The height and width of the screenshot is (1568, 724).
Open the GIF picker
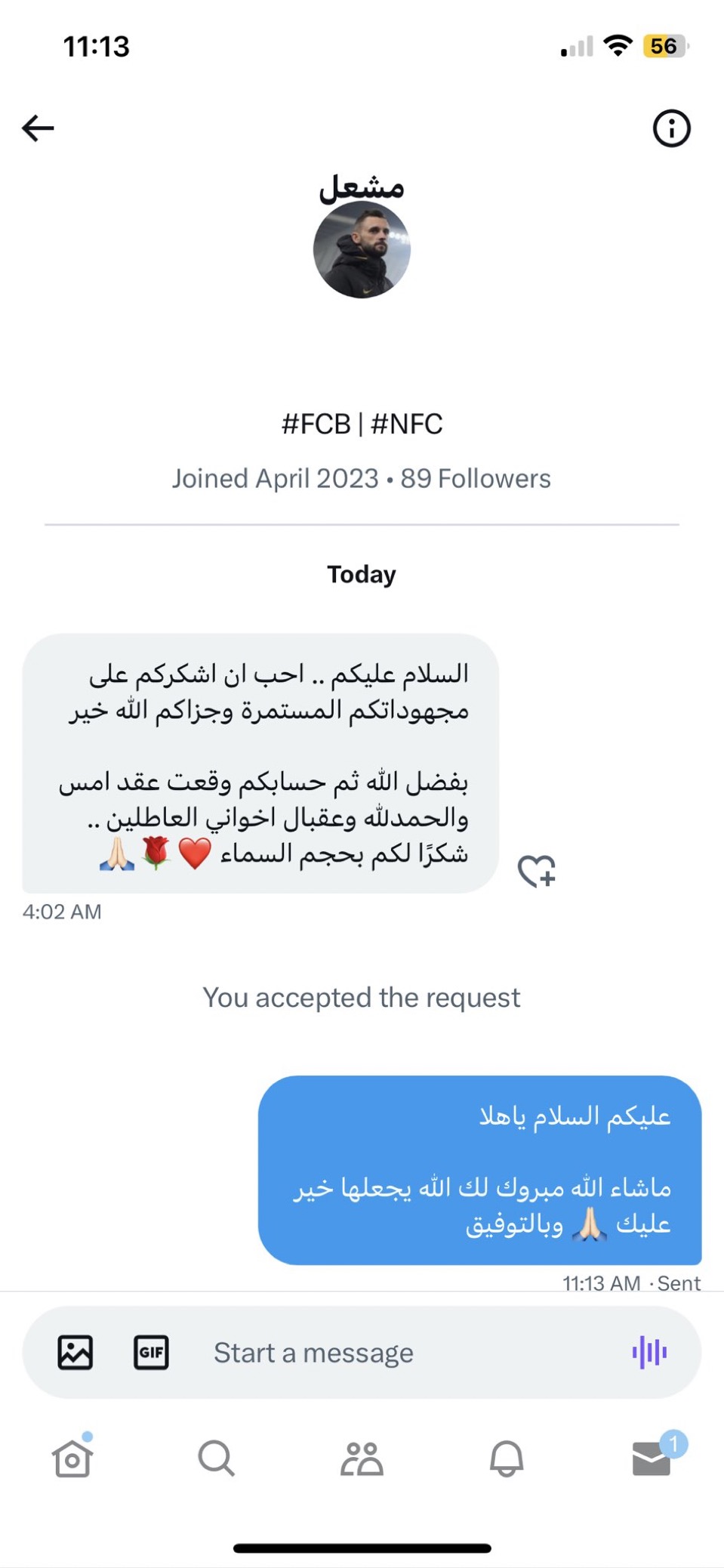click(151, 1352)
